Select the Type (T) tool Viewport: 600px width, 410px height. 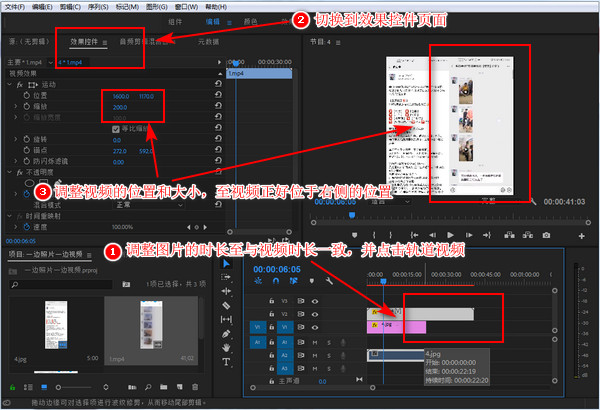pos(226,362)
